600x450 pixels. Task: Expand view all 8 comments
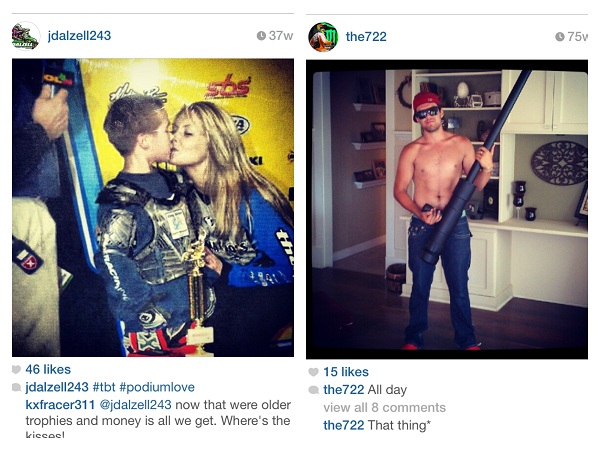coord(385,408)
